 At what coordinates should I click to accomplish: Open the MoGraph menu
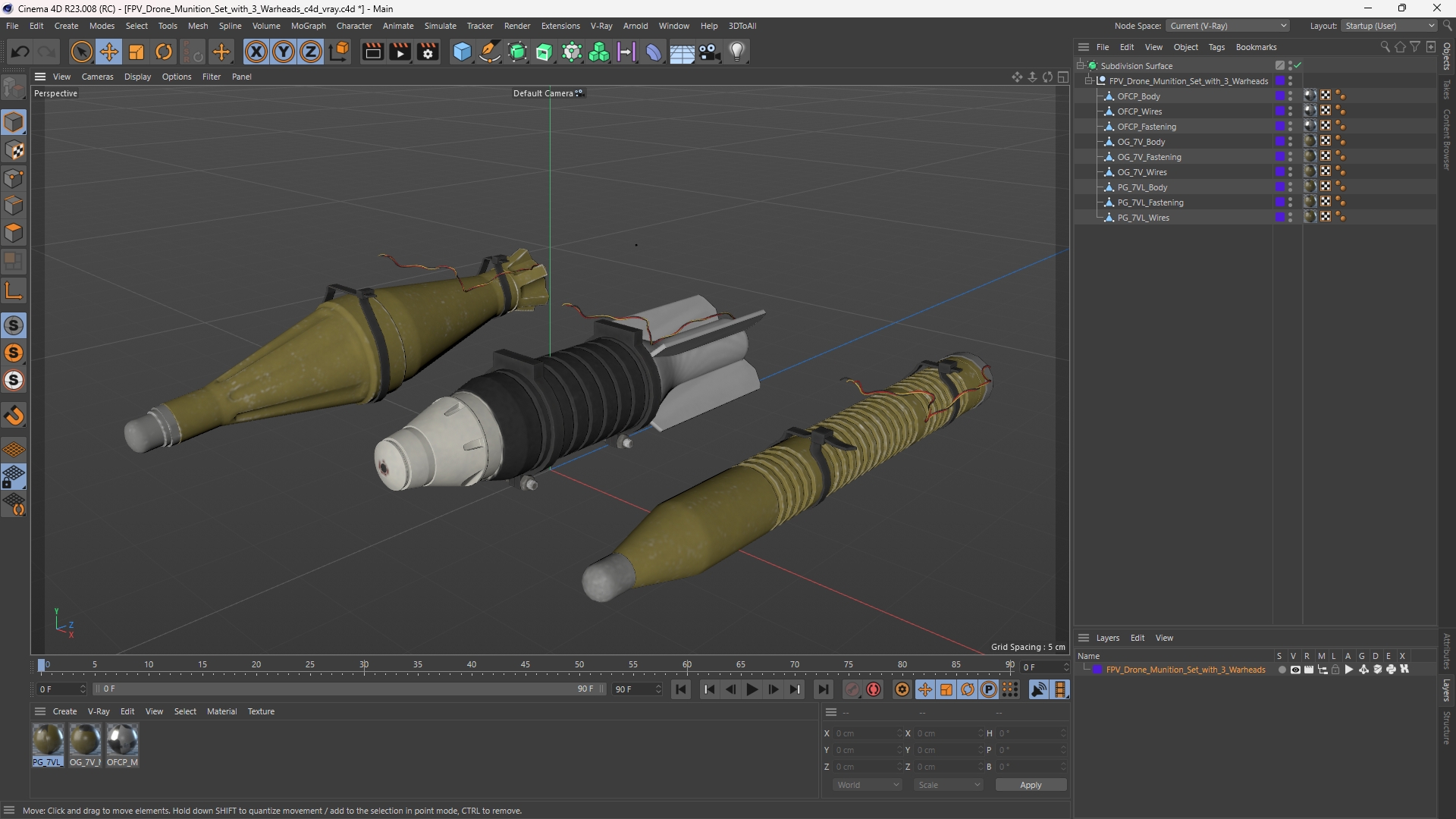(x=308, y=26)
